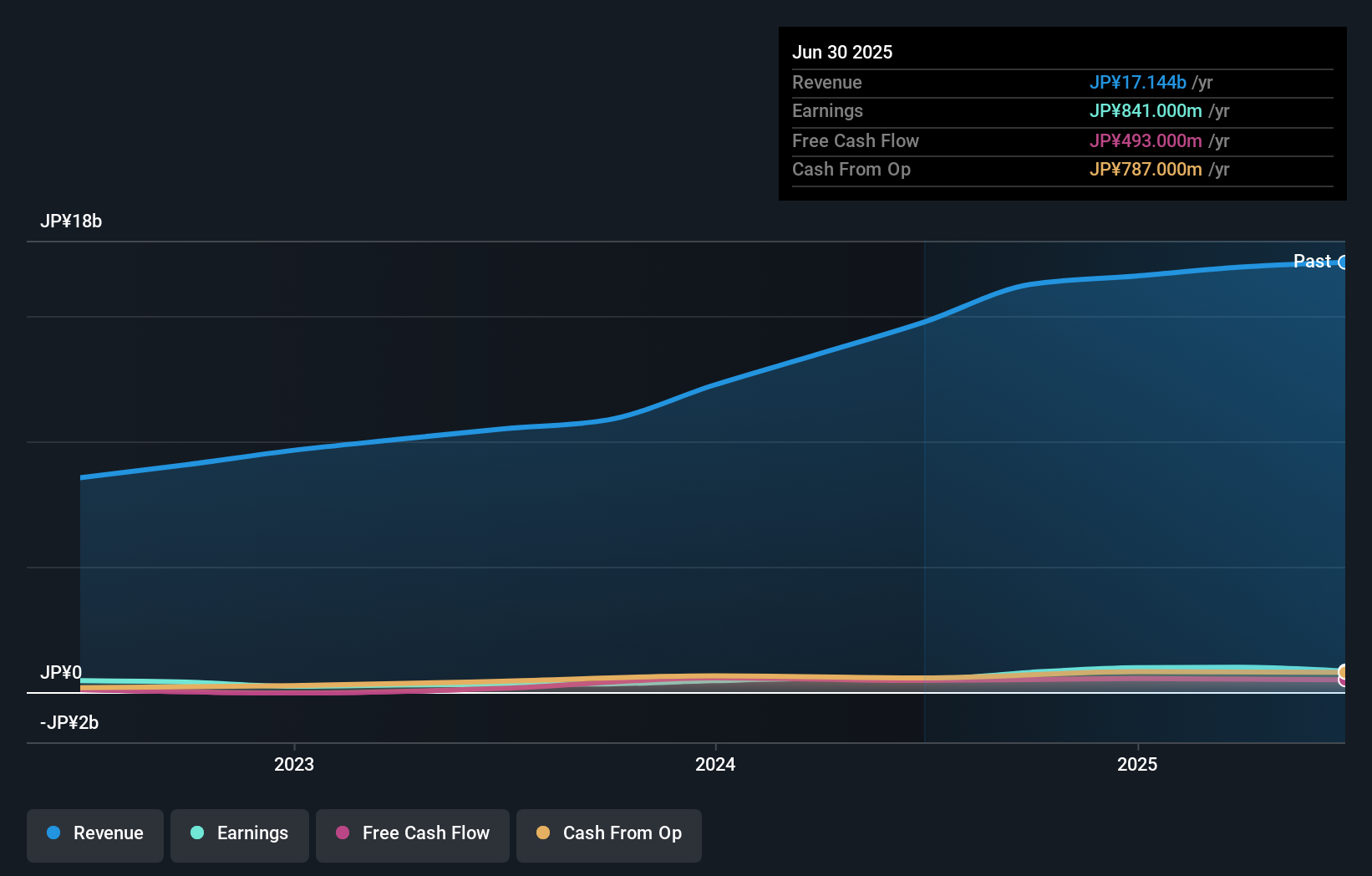Click the pink Free Cash Flow legend dot

coord(343,833)
